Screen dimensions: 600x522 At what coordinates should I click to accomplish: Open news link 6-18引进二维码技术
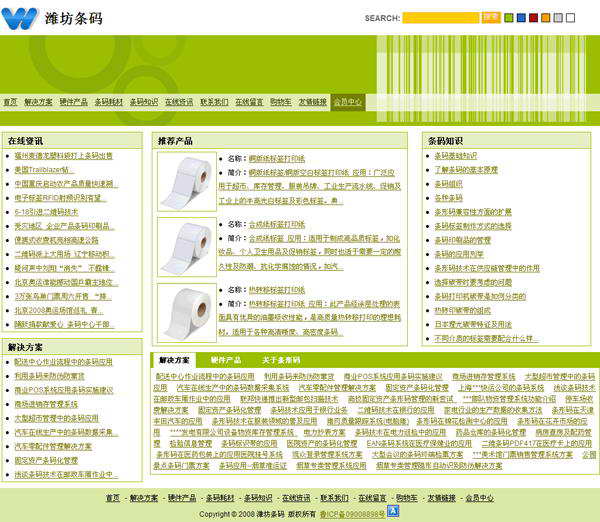46,212
